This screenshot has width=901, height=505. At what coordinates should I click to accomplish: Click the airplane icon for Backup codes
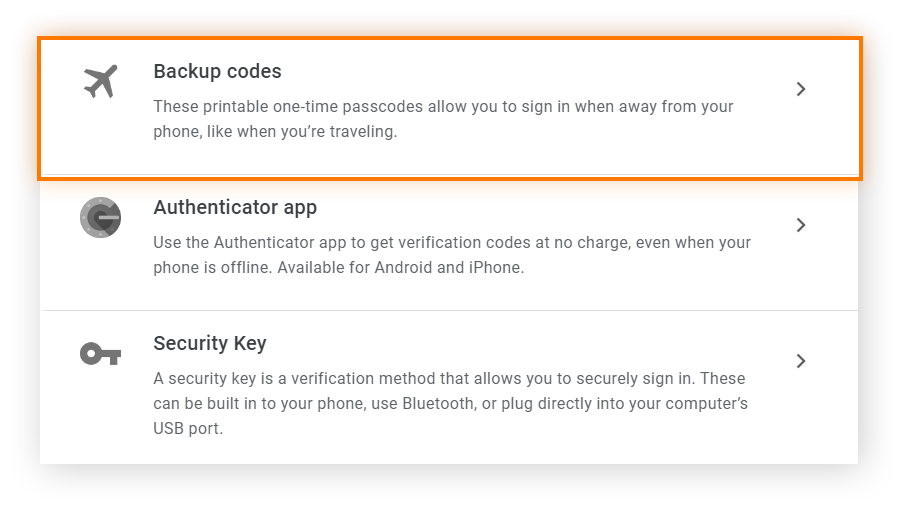tap(100, 82)
